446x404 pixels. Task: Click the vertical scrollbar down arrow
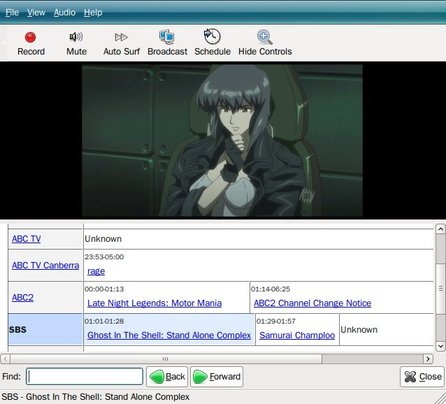pyautogui.click(x=440, y=346)
